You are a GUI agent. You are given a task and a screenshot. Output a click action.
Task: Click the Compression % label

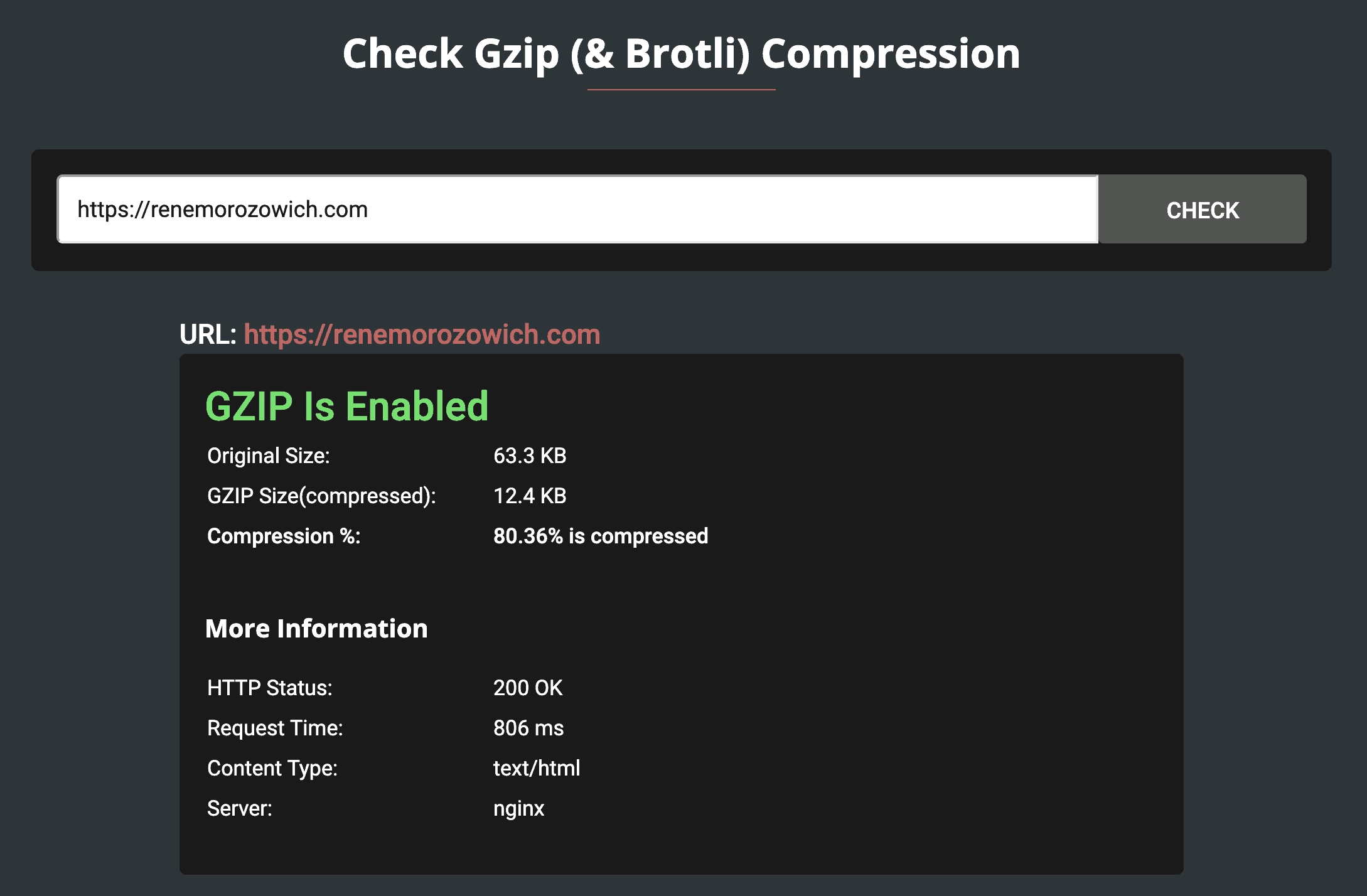(284, 536)
